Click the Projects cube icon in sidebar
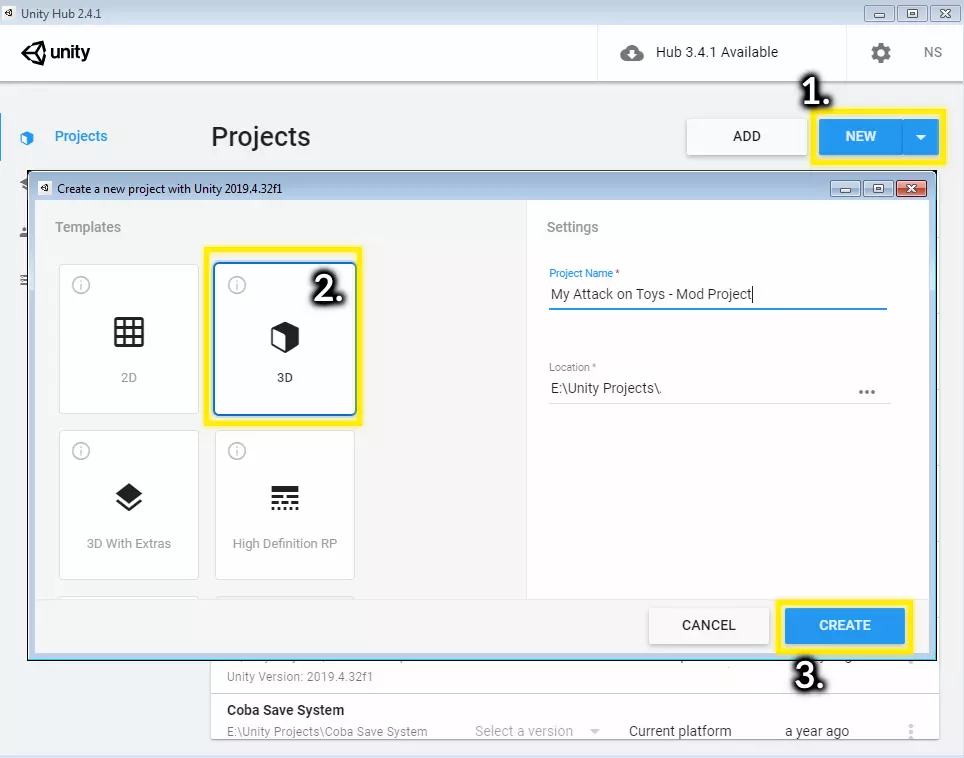 pos(26,138)
